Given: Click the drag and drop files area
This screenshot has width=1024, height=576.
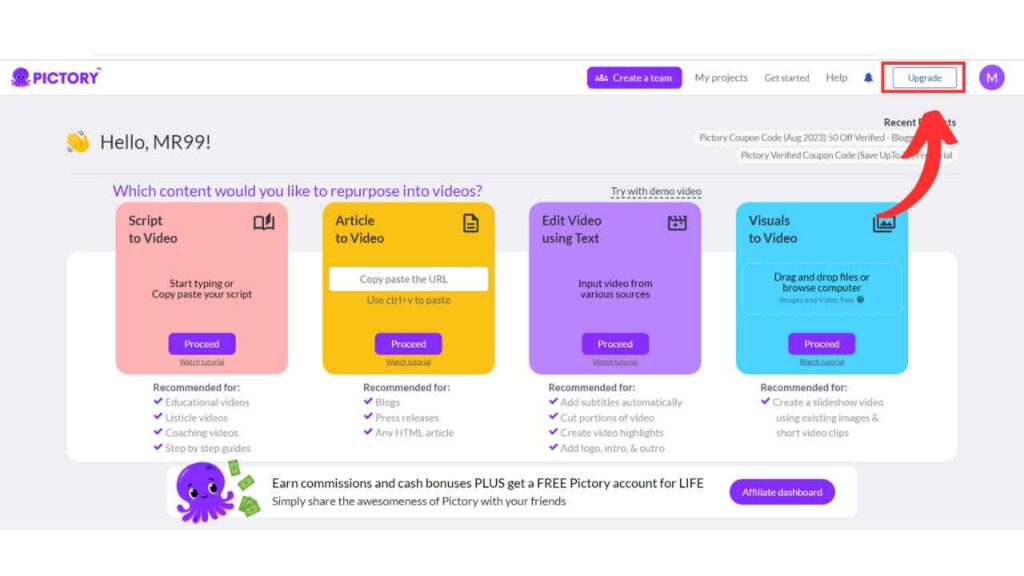Looking at the screenshot, I should 822,289.
